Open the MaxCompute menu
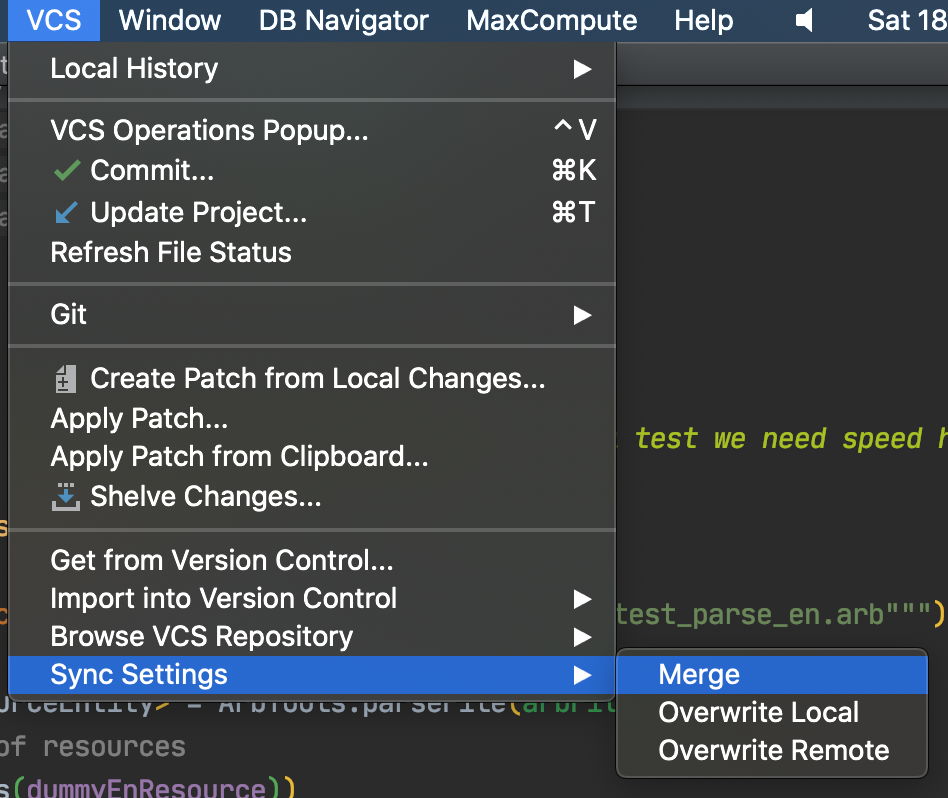Viewport: 948px width, 798px height. [x=551, y=19]
